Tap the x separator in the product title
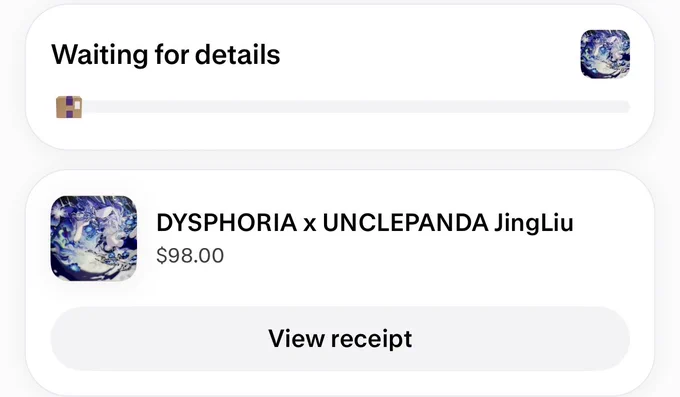This screenshot has width=680, height=397. tap(310, 225)
